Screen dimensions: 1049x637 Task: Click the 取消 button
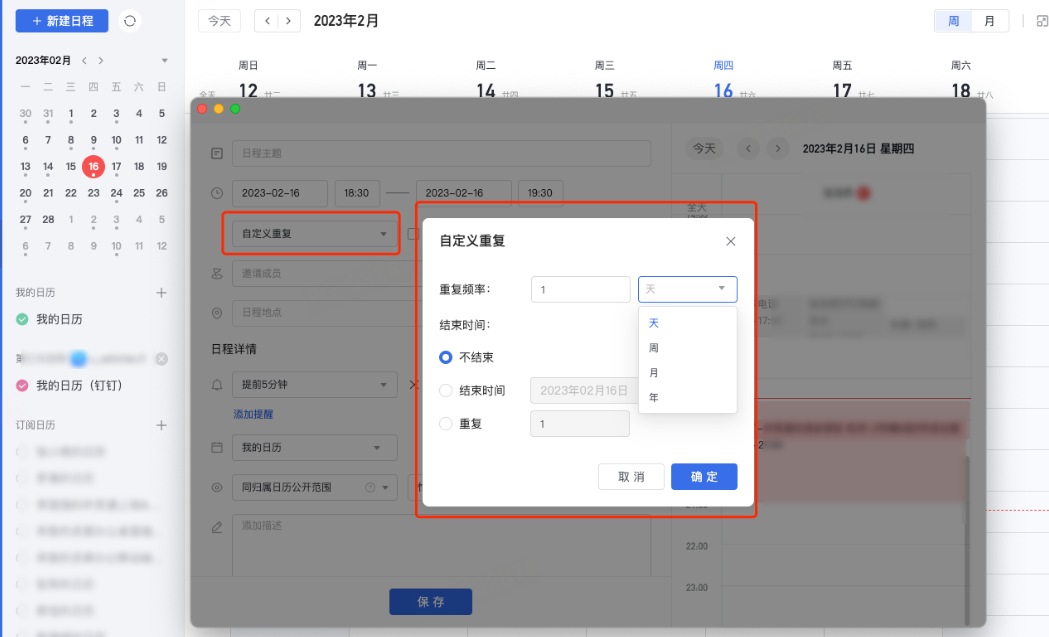(631, 476)
